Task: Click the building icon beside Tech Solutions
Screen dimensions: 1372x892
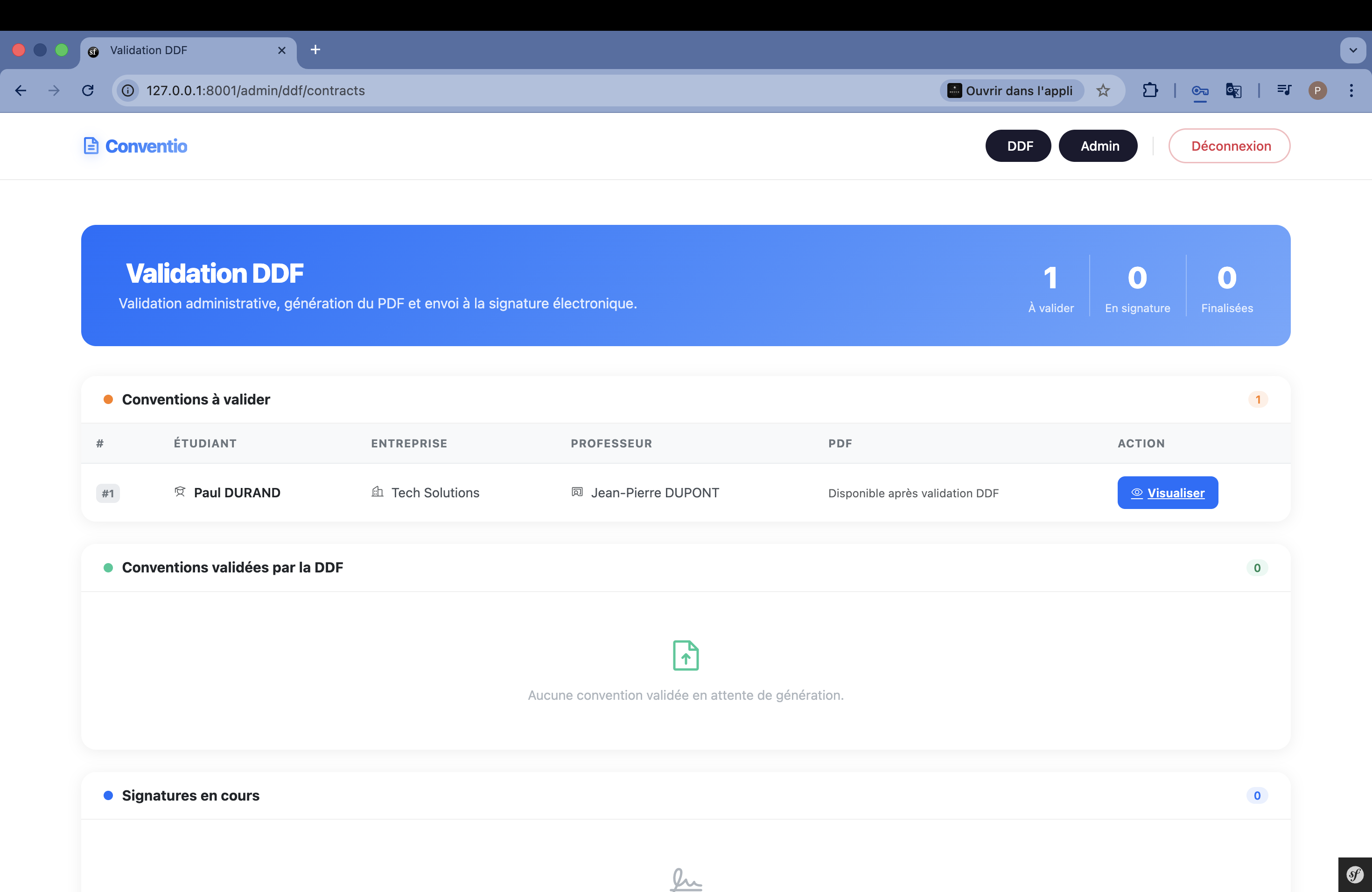Action: coord(378,492)
